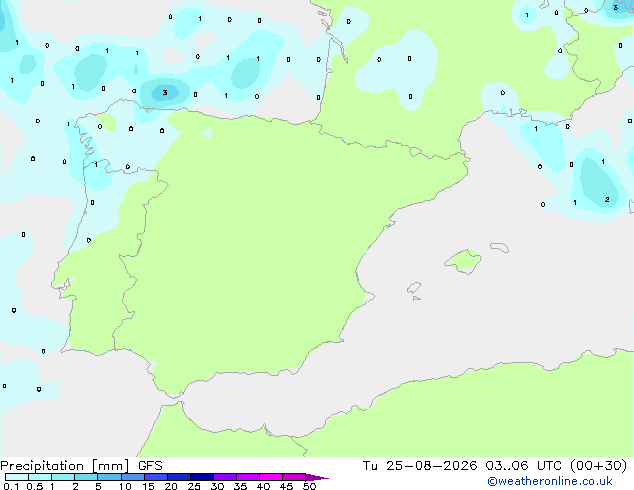Click the over-50 arrow tip of legend
Screen dimensions: 634x490
click(317, 477)
